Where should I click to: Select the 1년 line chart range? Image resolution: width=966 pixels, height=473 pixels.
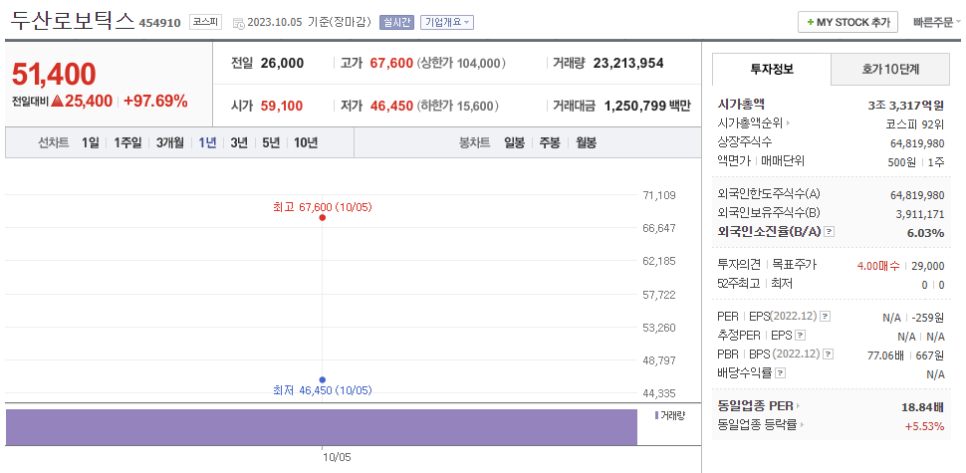coord(208,143)
